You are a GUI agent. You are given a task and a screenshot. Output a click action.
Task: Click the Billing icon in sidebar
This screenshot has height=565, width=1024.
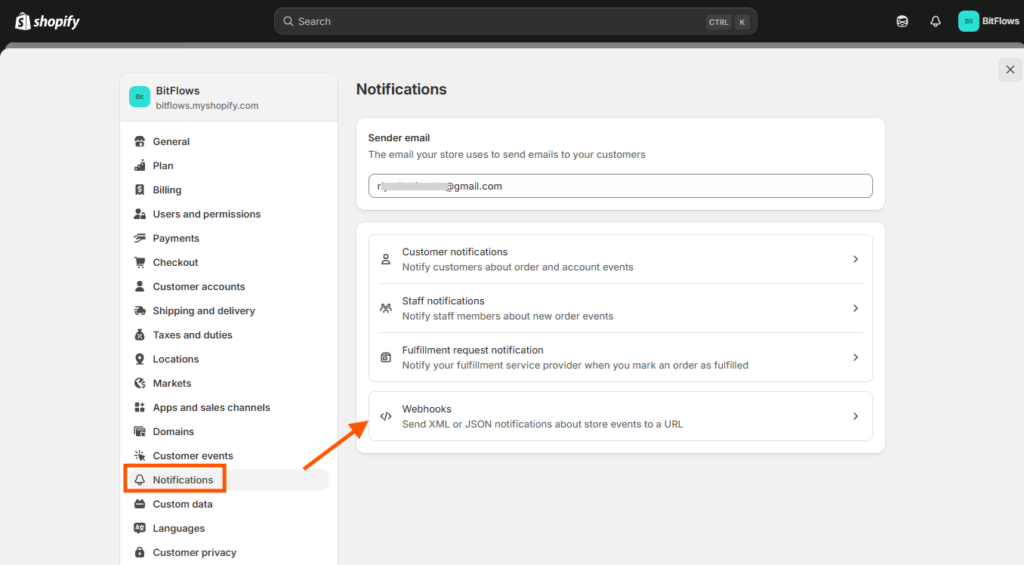tap(140, 190)
